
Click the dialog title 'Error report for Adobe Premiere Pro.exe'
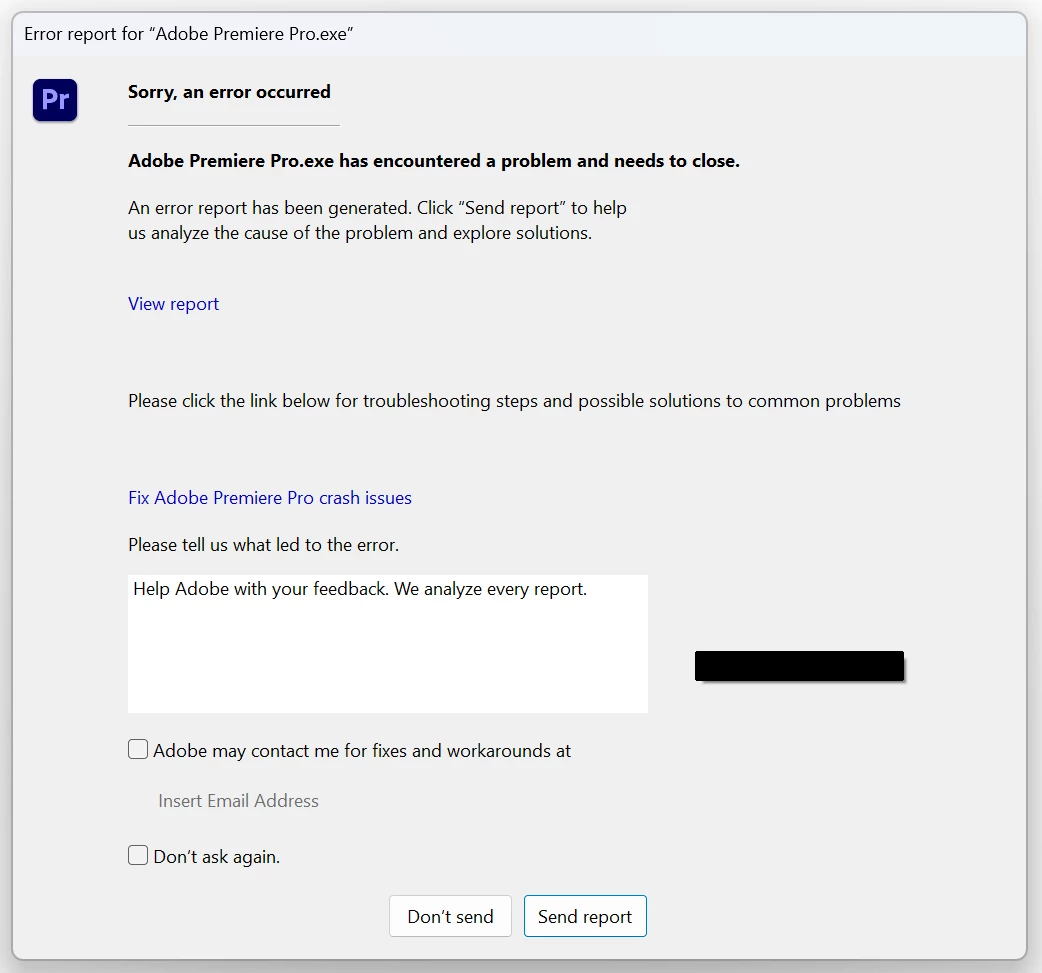[x=189, y=34]
